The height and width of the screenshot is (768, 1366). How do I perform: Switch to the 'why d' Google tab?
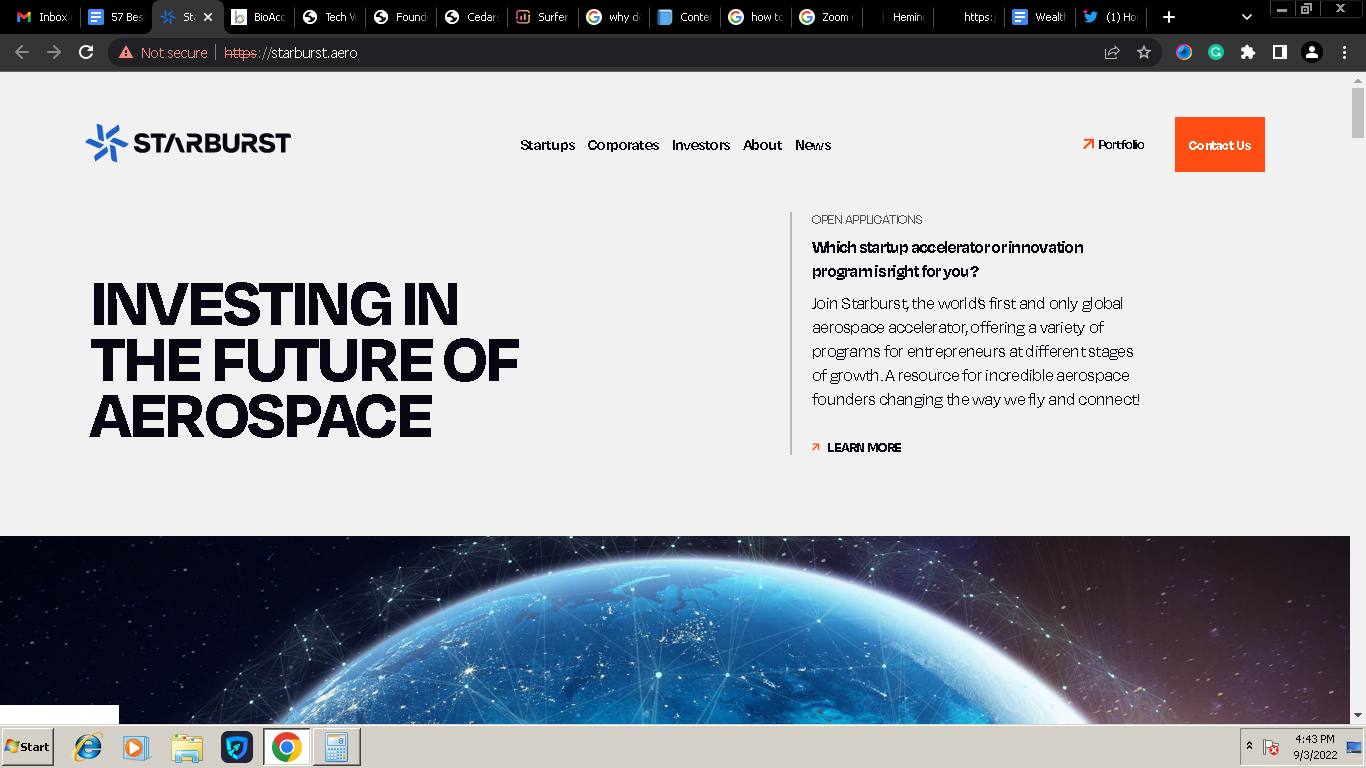(x=614, y=17)
